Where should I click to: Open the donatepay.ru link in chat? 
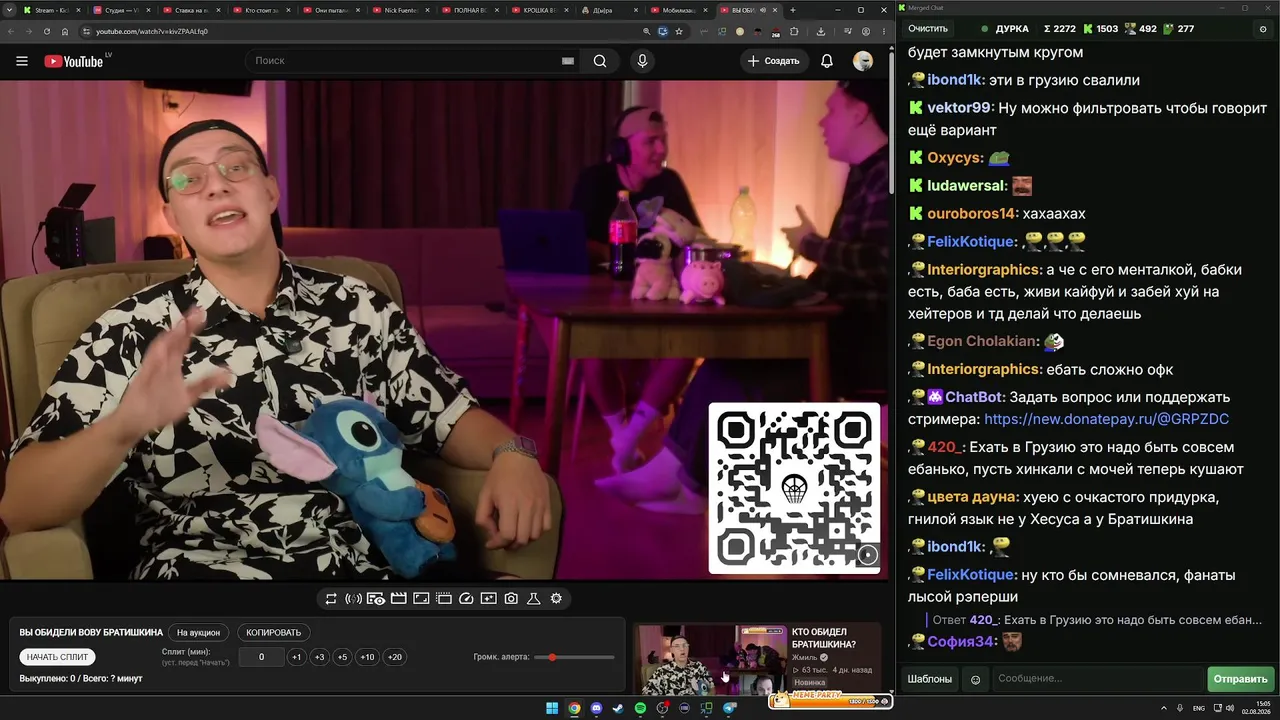pos(1106,420)
